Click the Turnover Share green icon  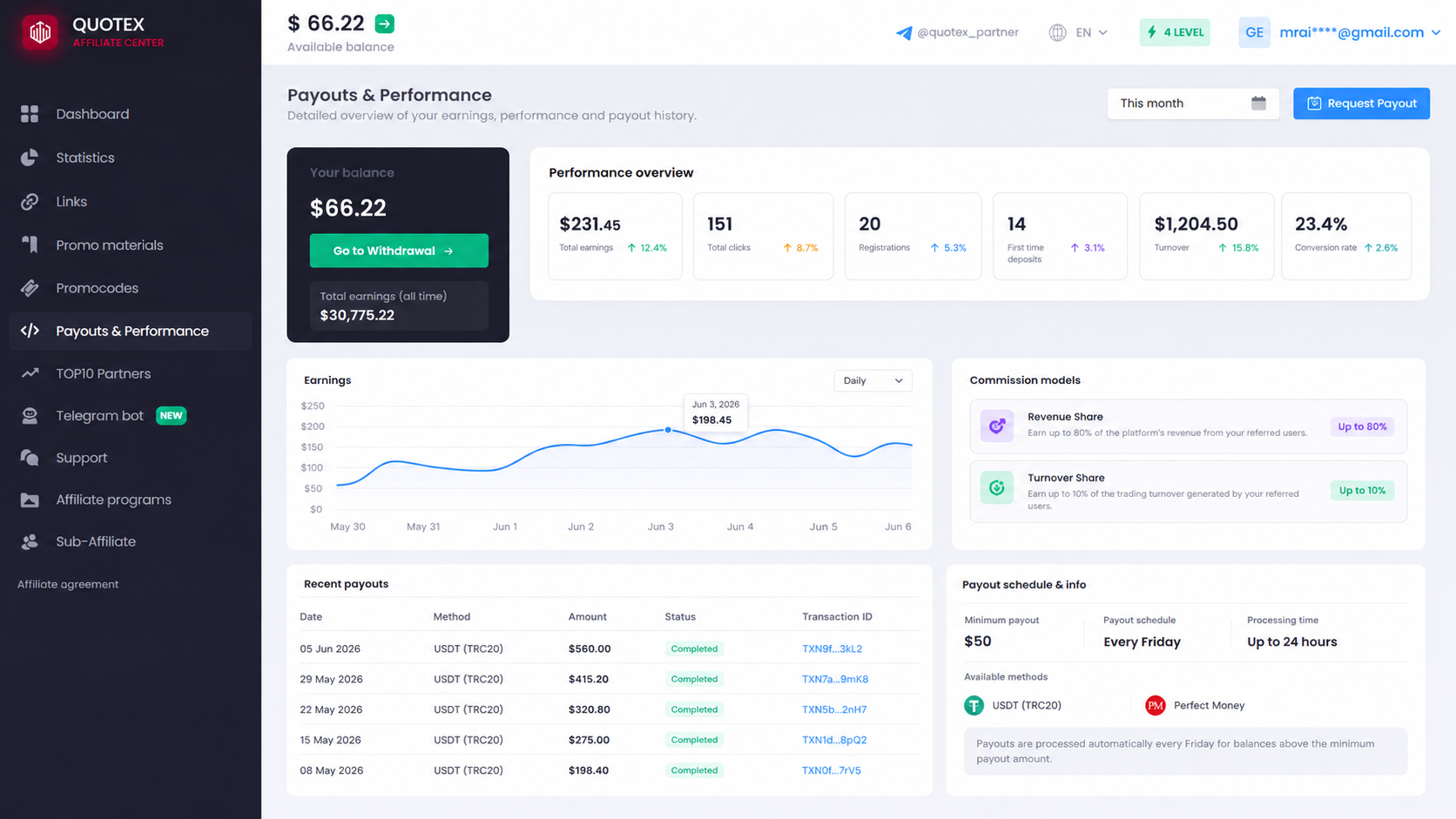(997, 487)
